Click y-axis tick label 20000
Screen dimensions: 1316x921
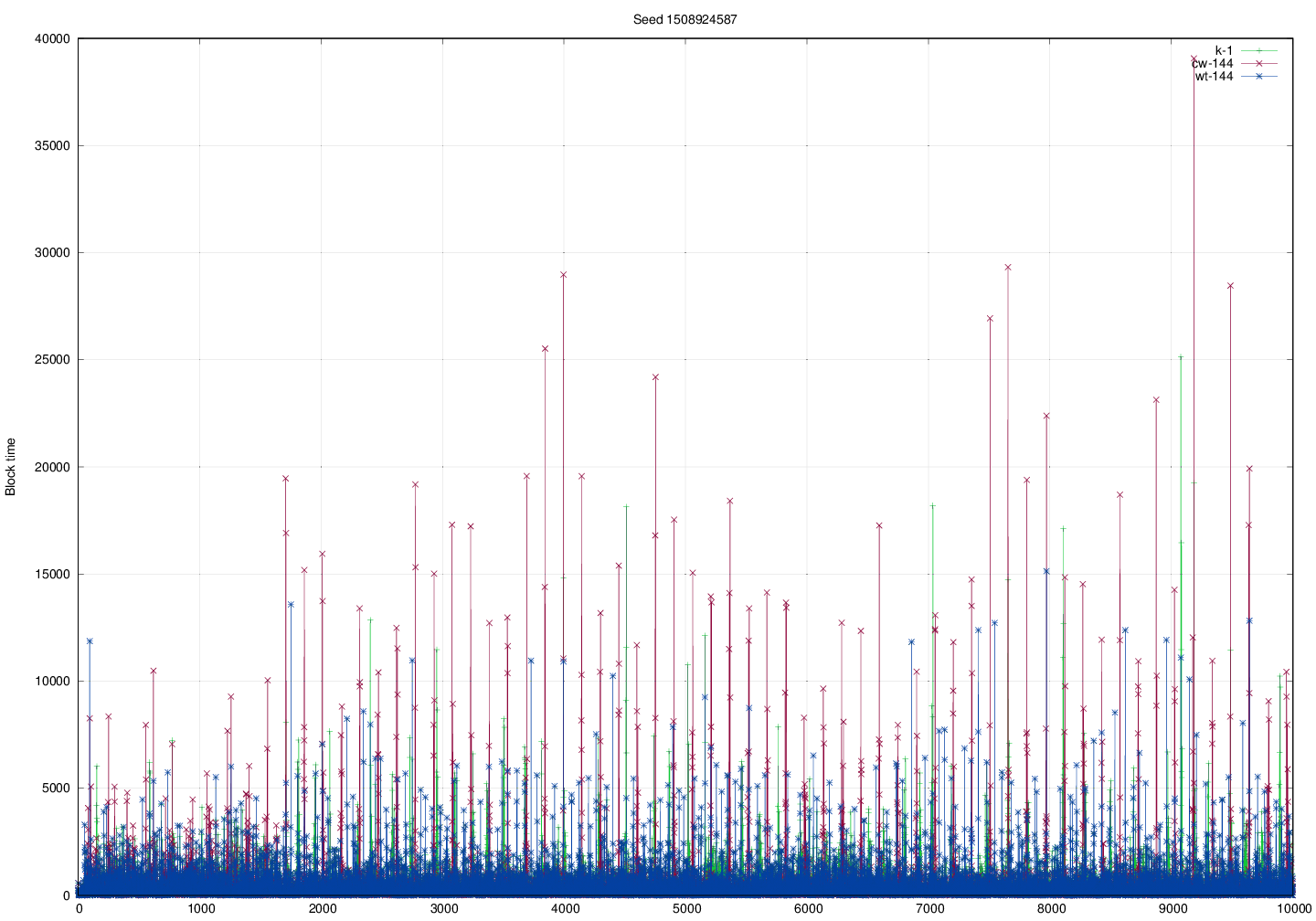pyautogui.click(x=51, y=467)
